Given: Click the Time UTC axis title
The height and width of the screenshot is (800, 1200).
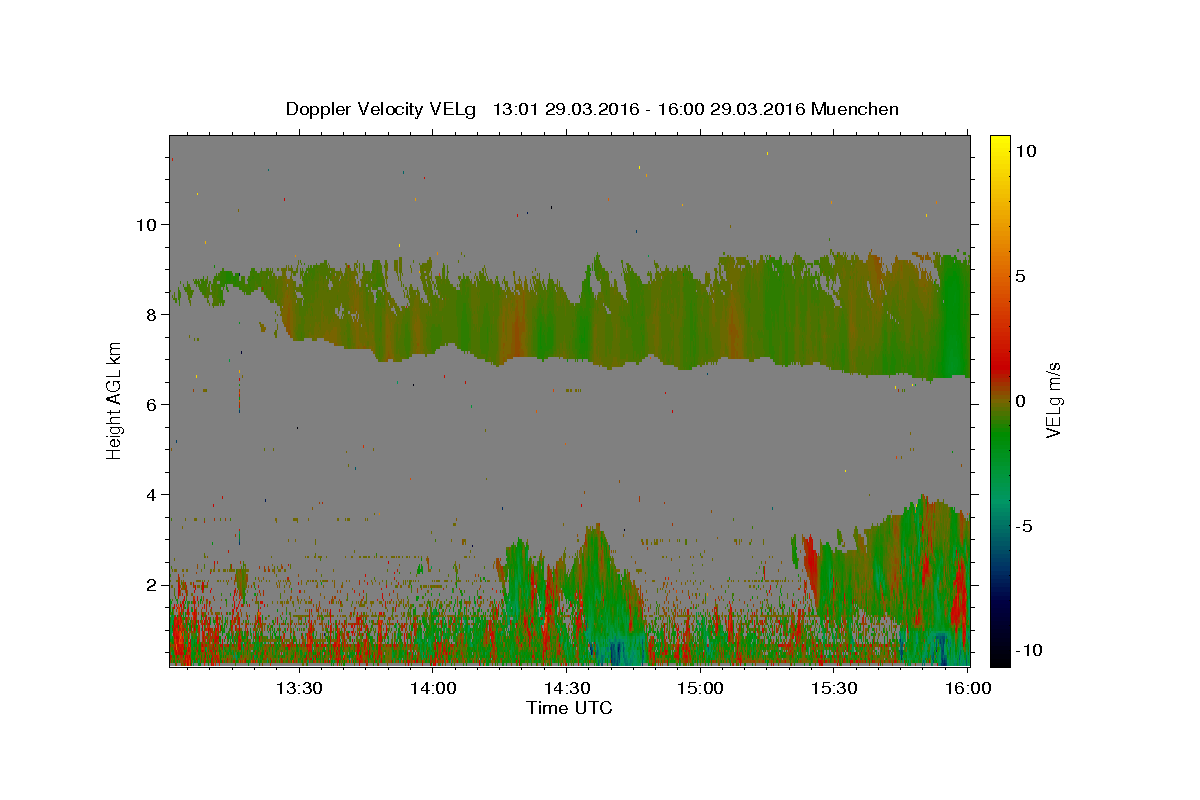Looking at the screenshot, I should (569, 708).
